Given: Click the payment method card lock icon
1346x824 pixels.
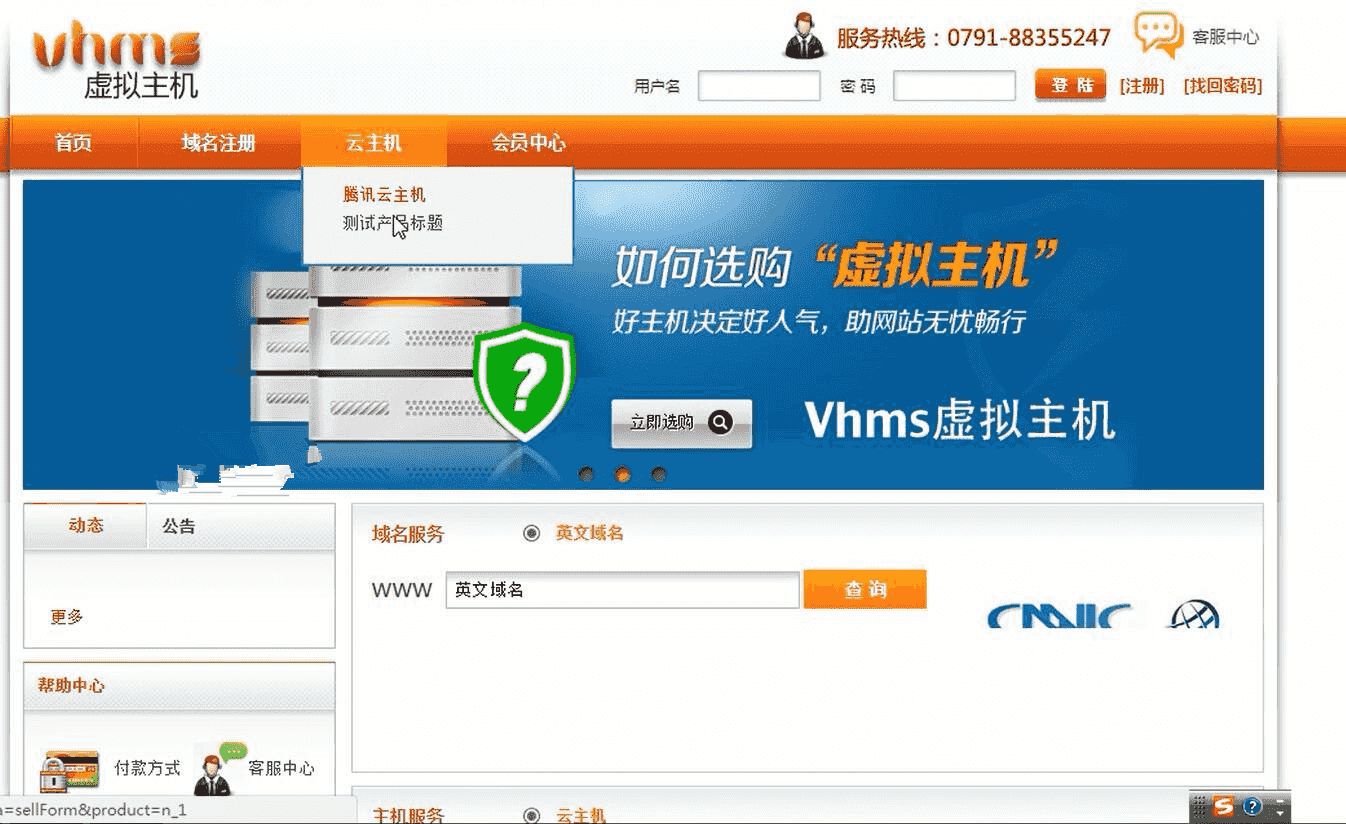Looking at the screenshot, I should point(68,770).
